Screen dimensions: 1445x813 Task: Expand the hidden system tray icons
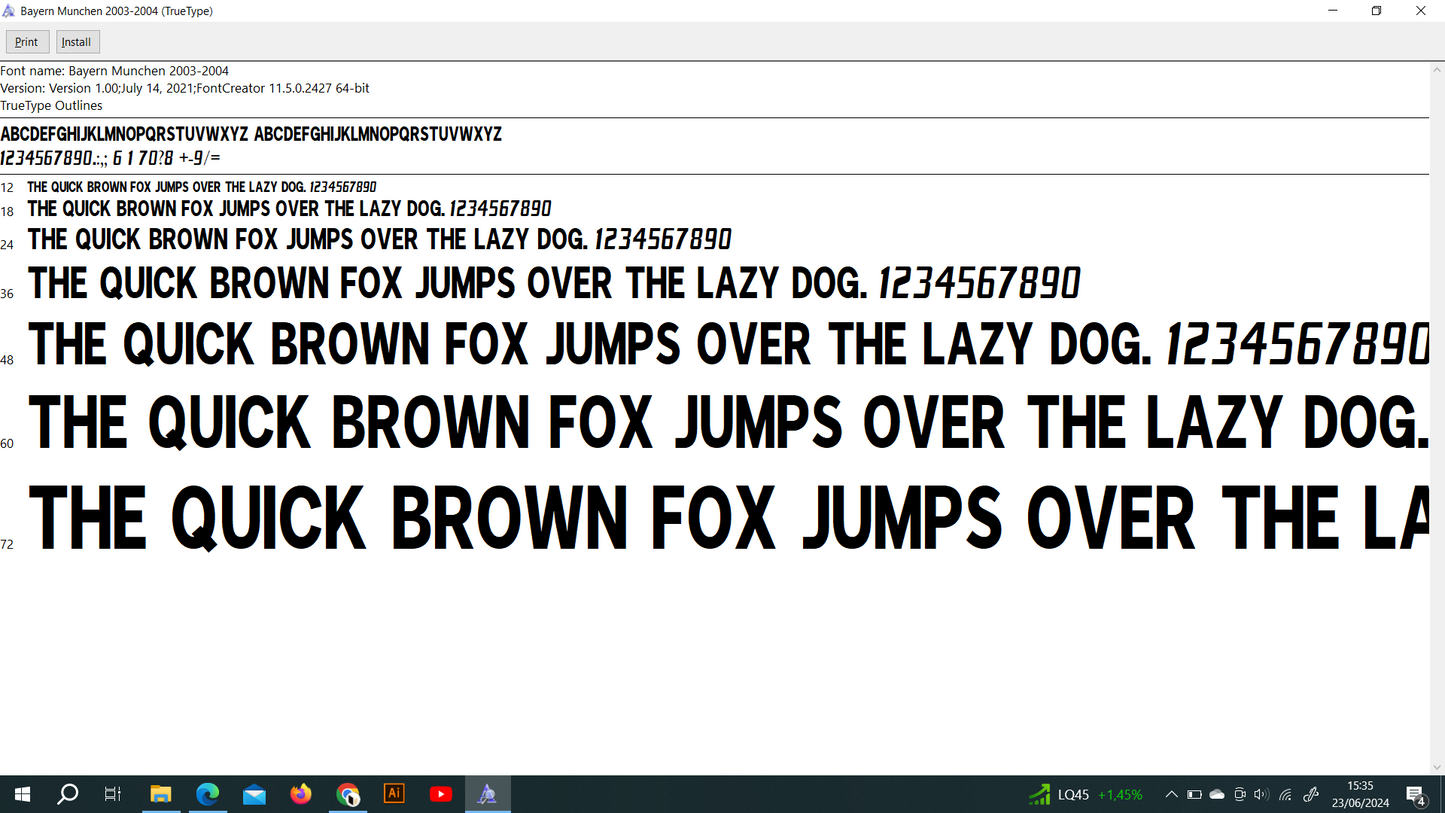(x=1171, y=794)
